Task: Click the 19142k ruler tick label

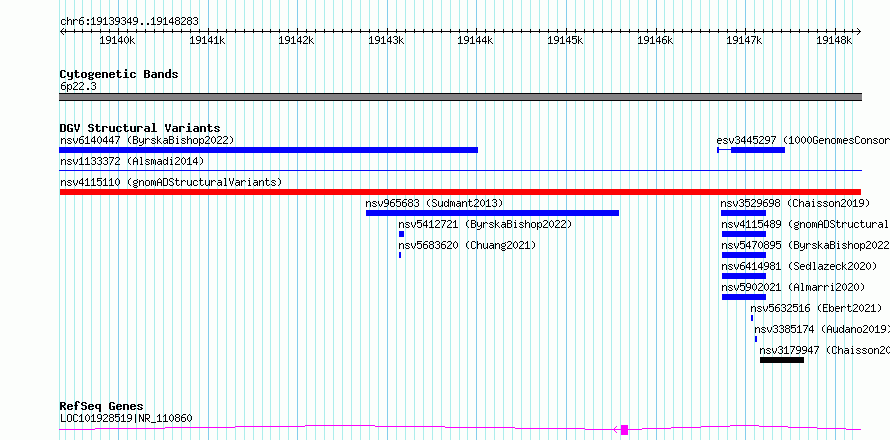Action: tap(296, 40)
